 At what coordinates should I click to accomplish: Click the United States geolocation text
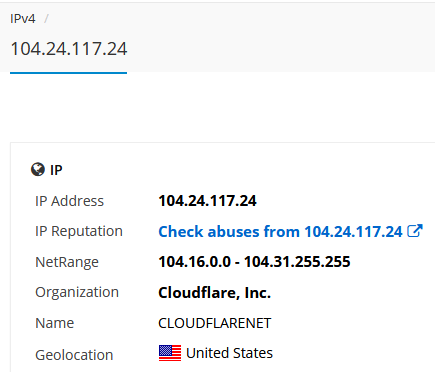(229, 353)
